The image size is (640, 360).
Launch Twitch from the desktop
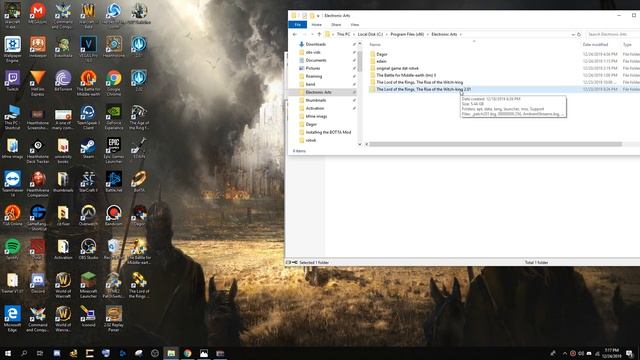tap(12, 80)
